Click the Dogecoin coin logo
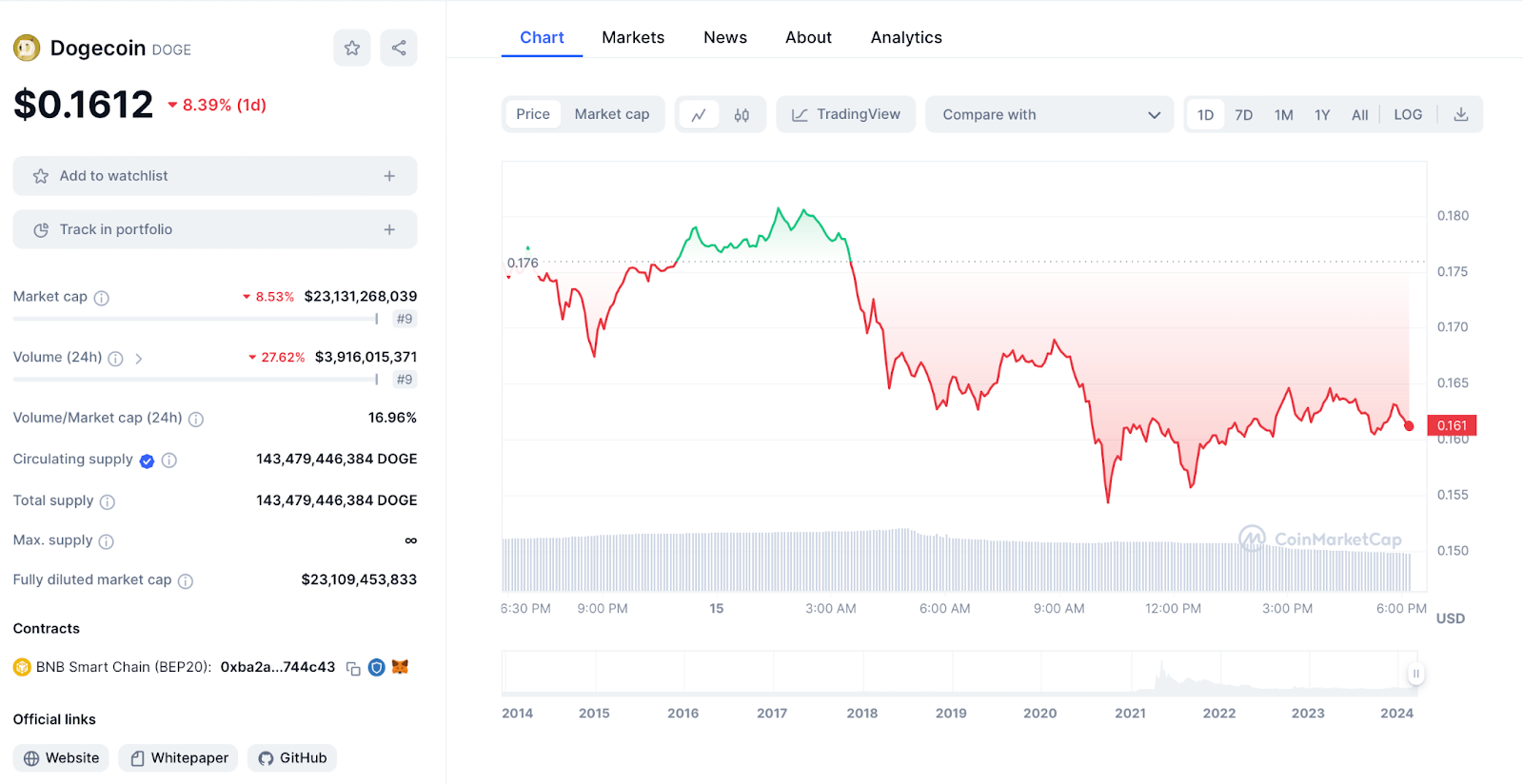 pos(27,48)
